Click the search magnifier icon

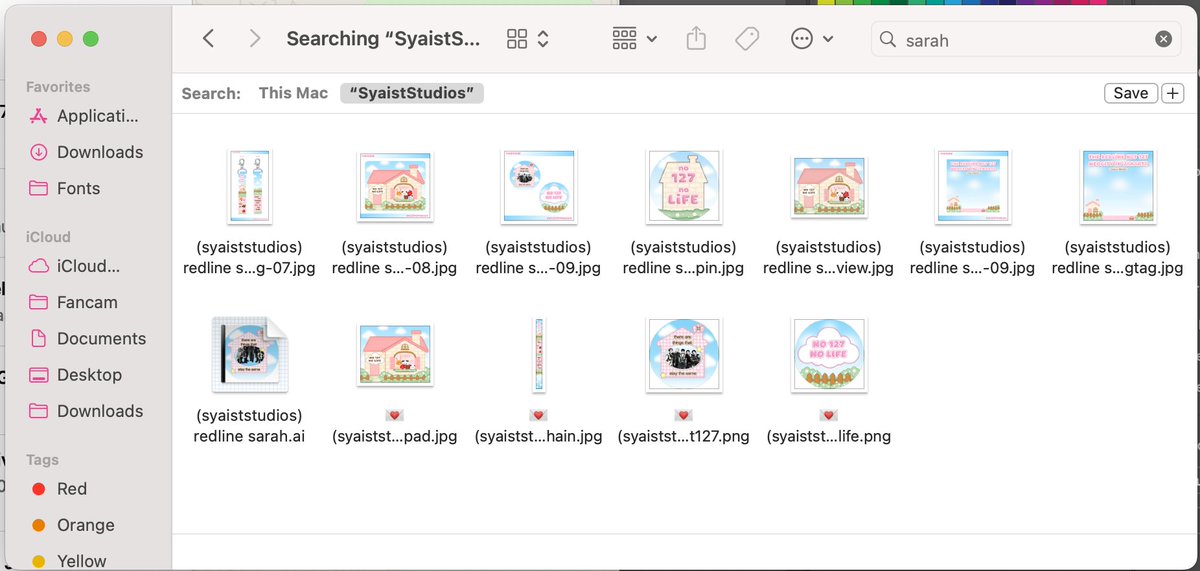click(x=887, y=40)
